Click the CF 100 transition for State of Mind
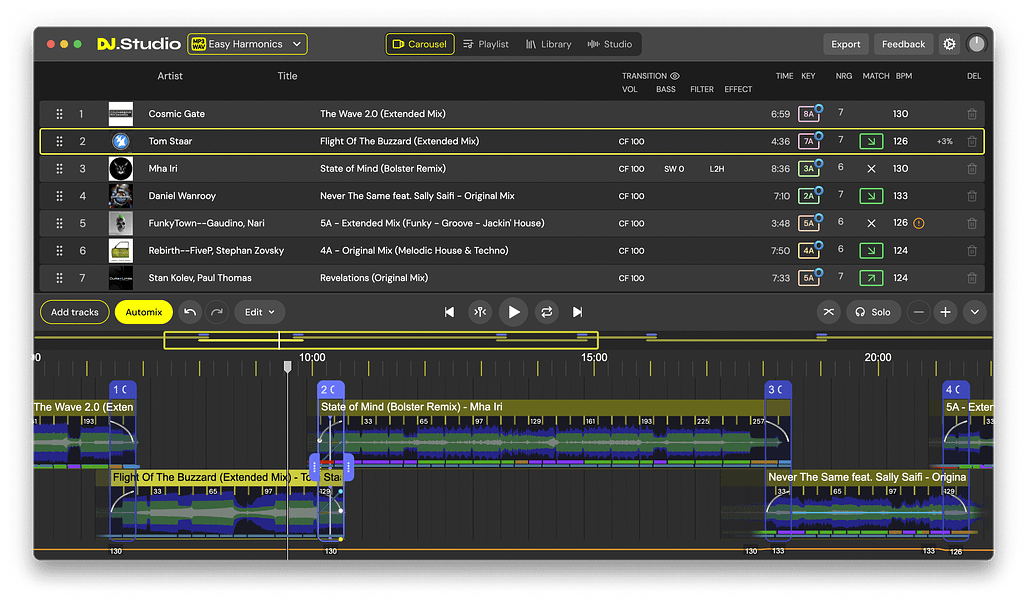 [x=631, y=169]
